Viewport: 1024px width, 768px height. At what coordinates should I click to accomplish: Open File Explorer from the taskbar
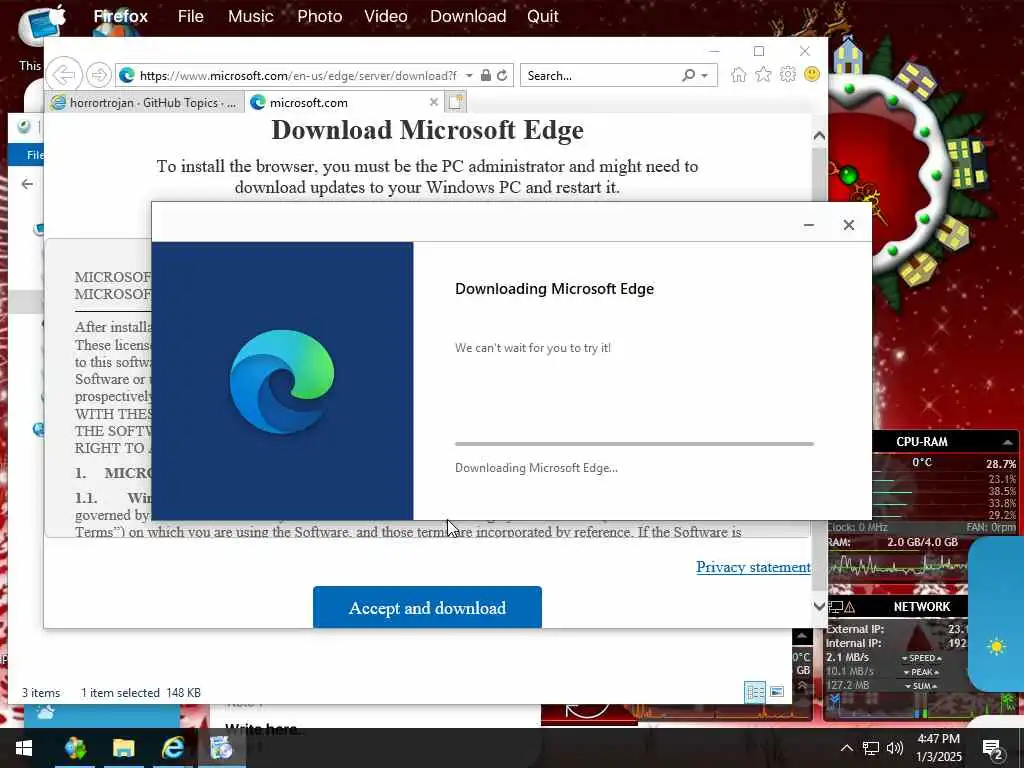tap(123, 748)
